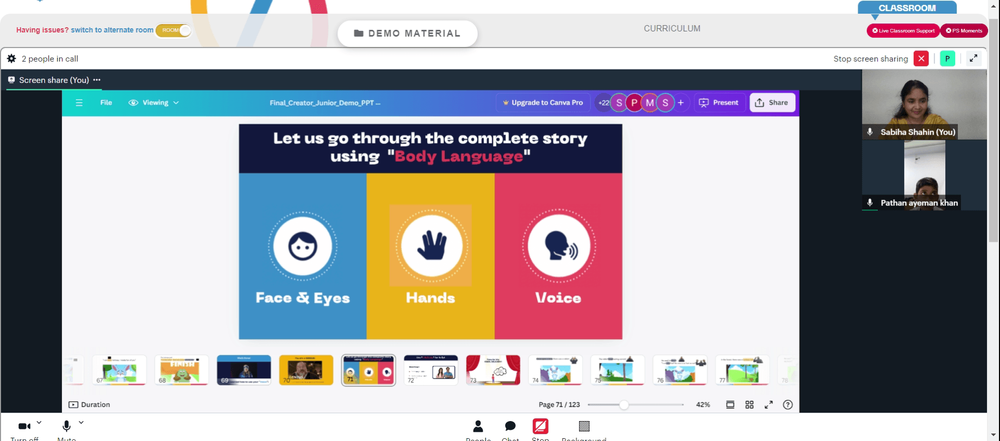Click the Final_Creator_Junior_Demo_PPT file title
The width and height of the screenshot is (1000, 441).
coord(325,103)
